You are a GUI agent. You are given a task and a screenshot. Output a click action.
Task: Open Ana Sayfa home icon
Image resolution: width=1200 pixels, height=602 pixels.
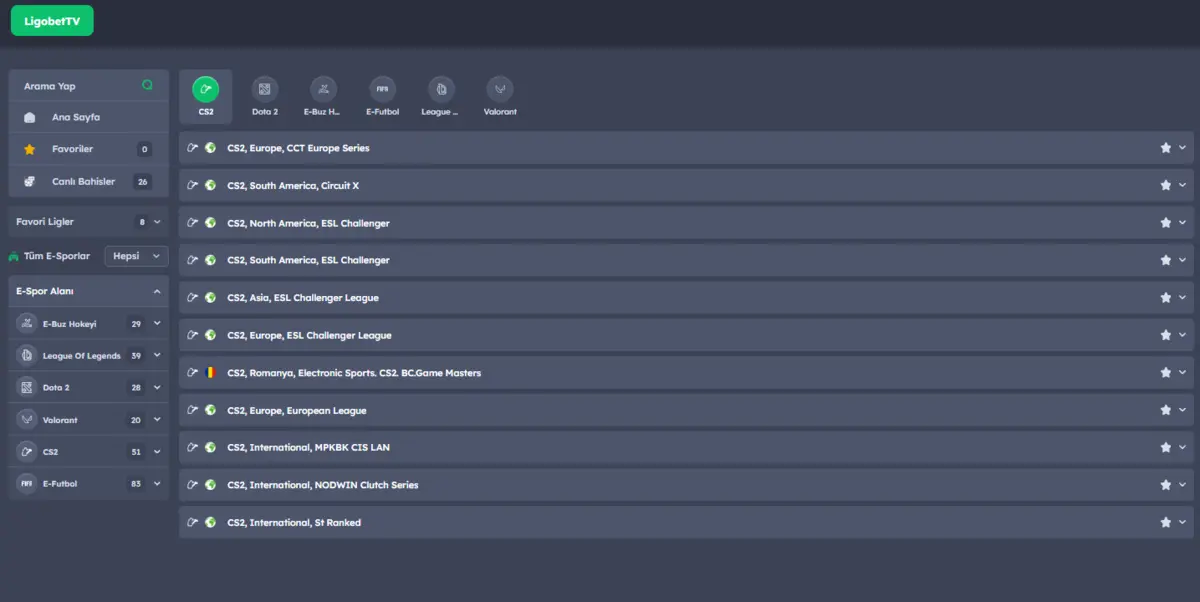[30, 117]
